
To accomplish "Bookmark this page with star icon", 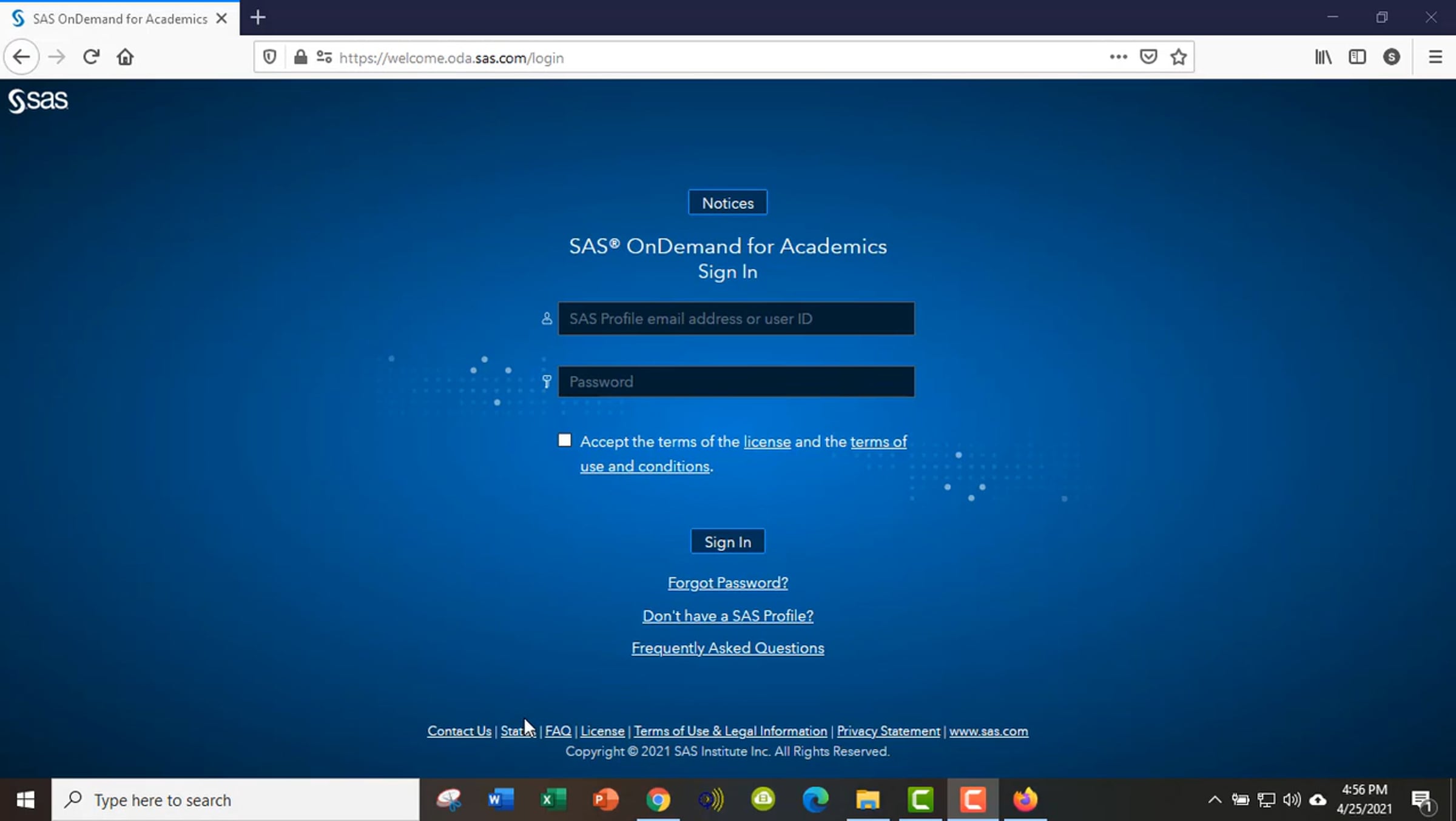I will coord(1178,57).
